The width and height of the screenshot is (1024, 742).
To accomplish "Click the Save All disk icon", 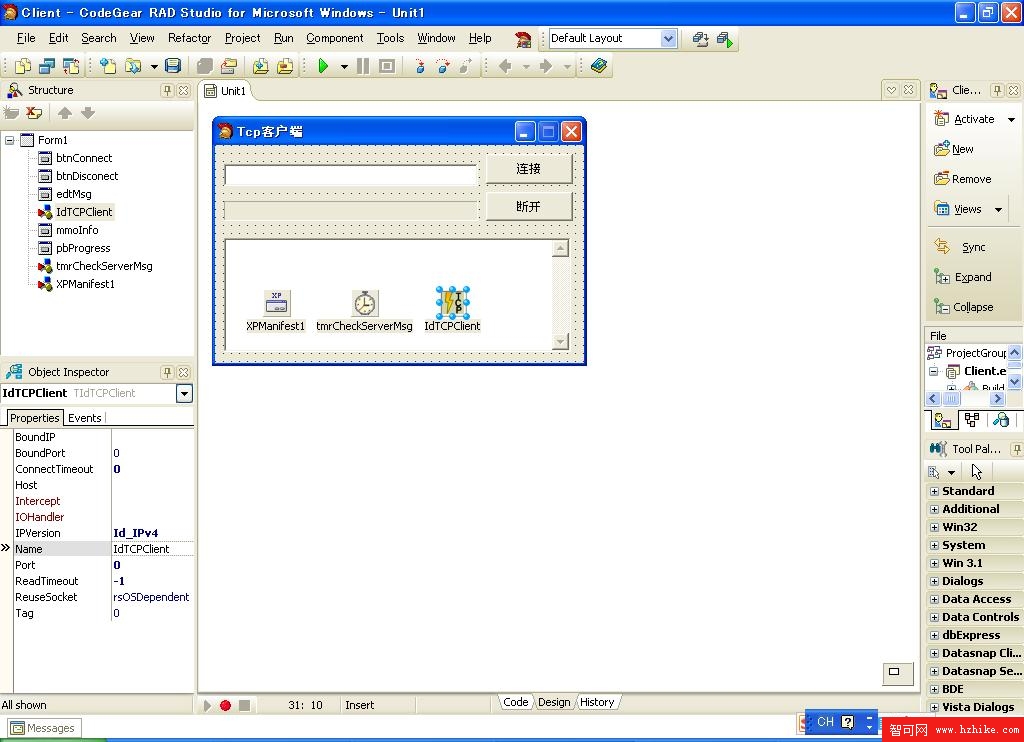I will click(173, 66).
